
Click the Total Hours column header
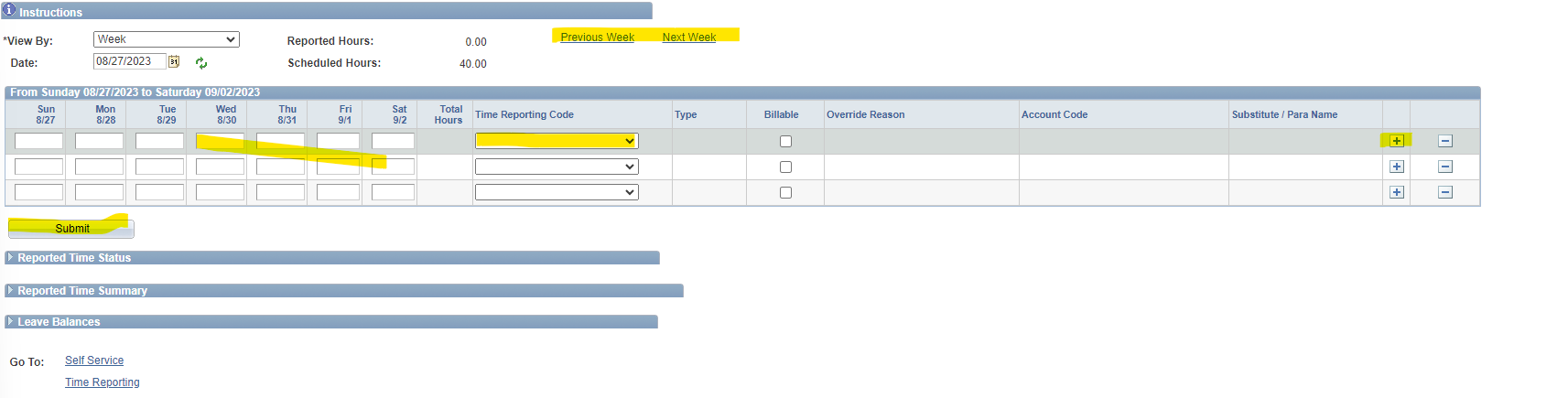pyautogui.click(x=449, y=114)
